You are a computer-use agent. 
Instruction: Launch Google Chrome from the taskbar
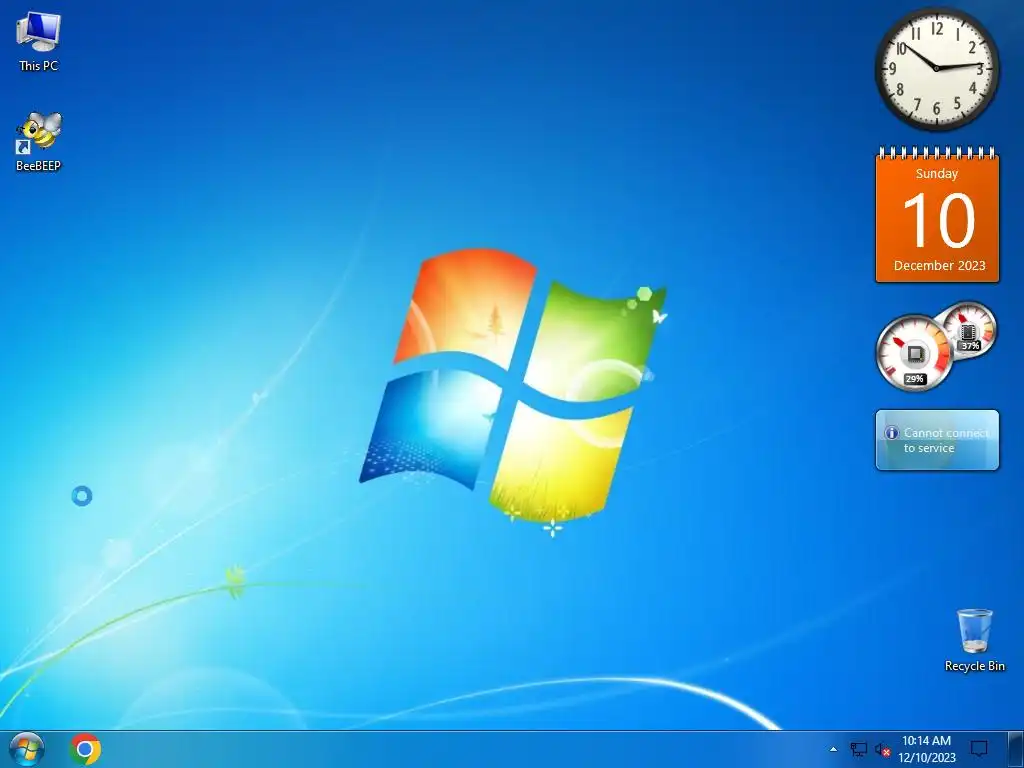[x=85, y=749]
